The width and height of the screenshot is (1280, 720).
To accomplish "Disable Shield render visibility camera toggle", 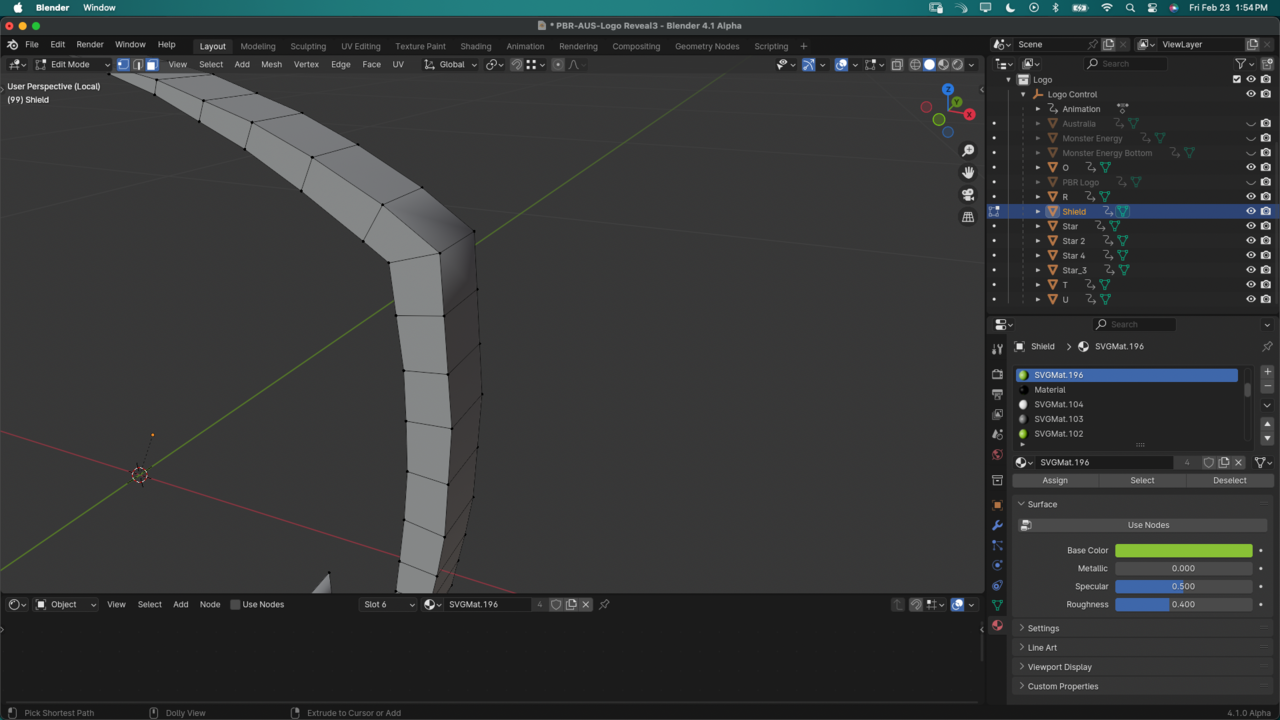I will point(1265,211).
